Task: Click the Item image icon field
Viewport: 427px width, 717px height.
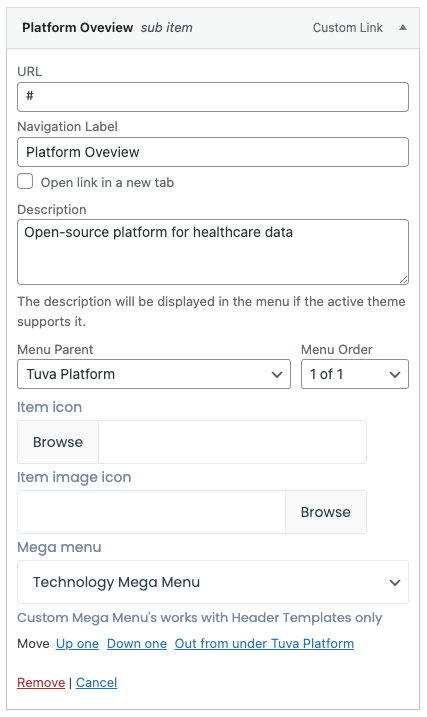Action: [x=151, y=512]
